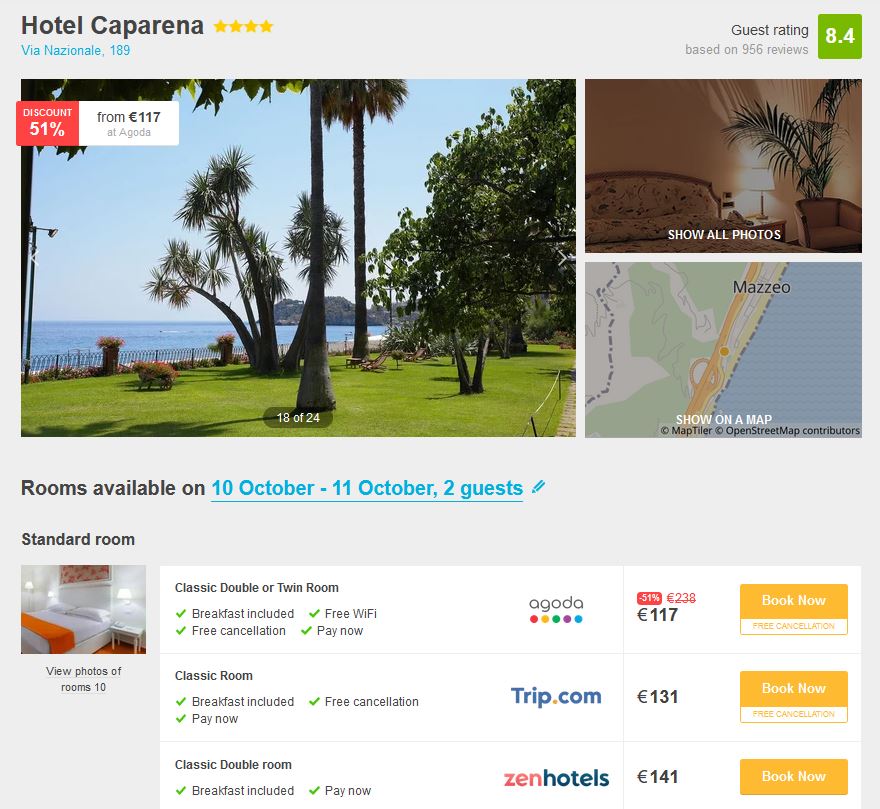The height and width of the screenshot is (809, 880).
Task: Click the hotel map location pin
Action: 725,351
